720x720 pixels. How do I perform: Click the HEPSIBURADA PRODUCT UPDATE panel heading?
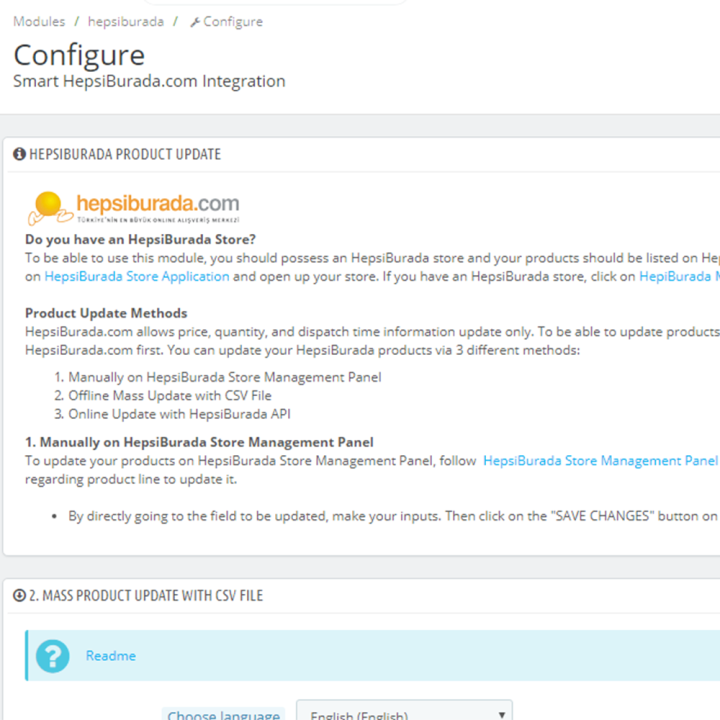coord(125,154)
